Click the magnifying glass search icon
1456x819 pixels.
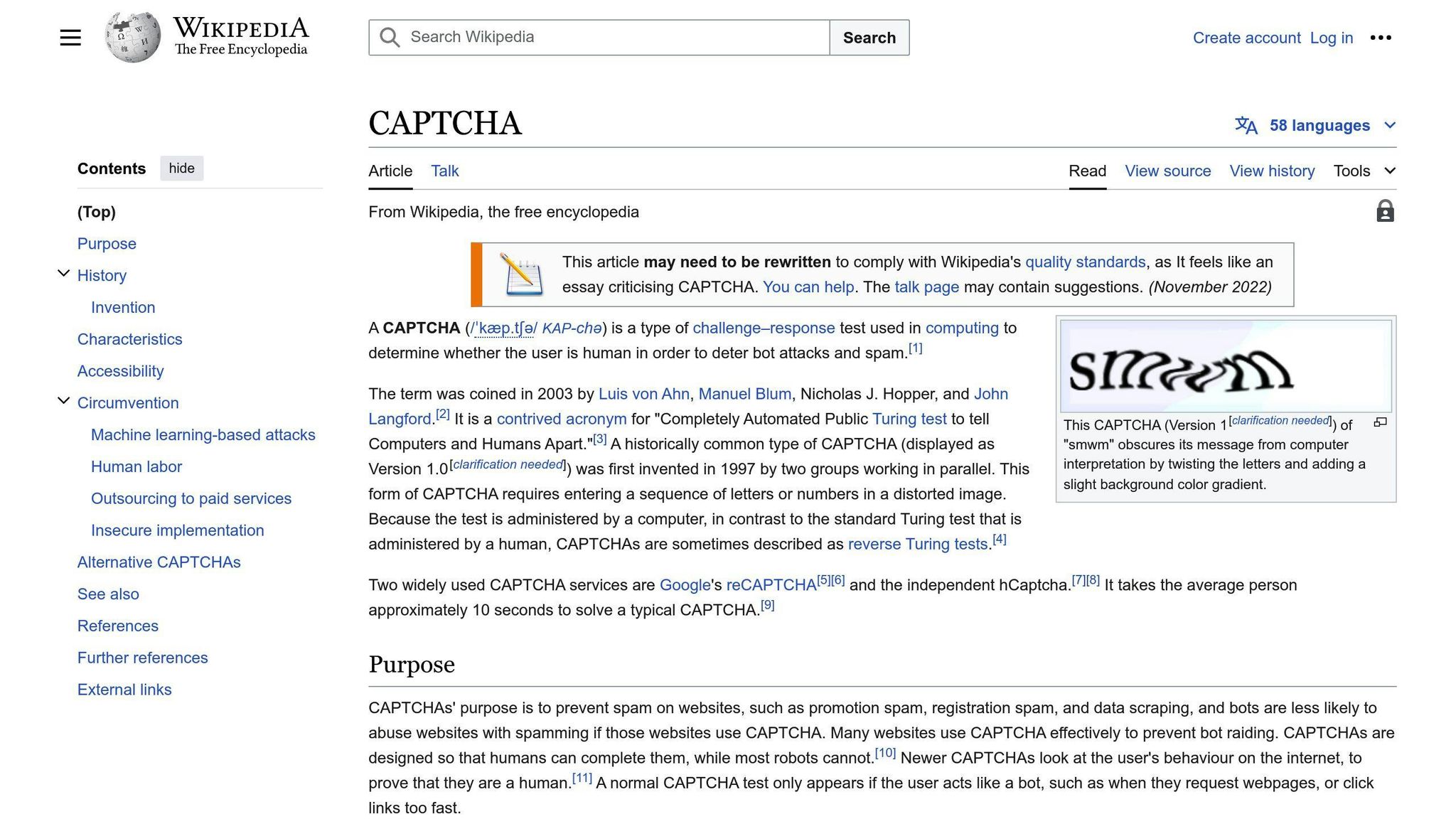click(x=390, y=38)
